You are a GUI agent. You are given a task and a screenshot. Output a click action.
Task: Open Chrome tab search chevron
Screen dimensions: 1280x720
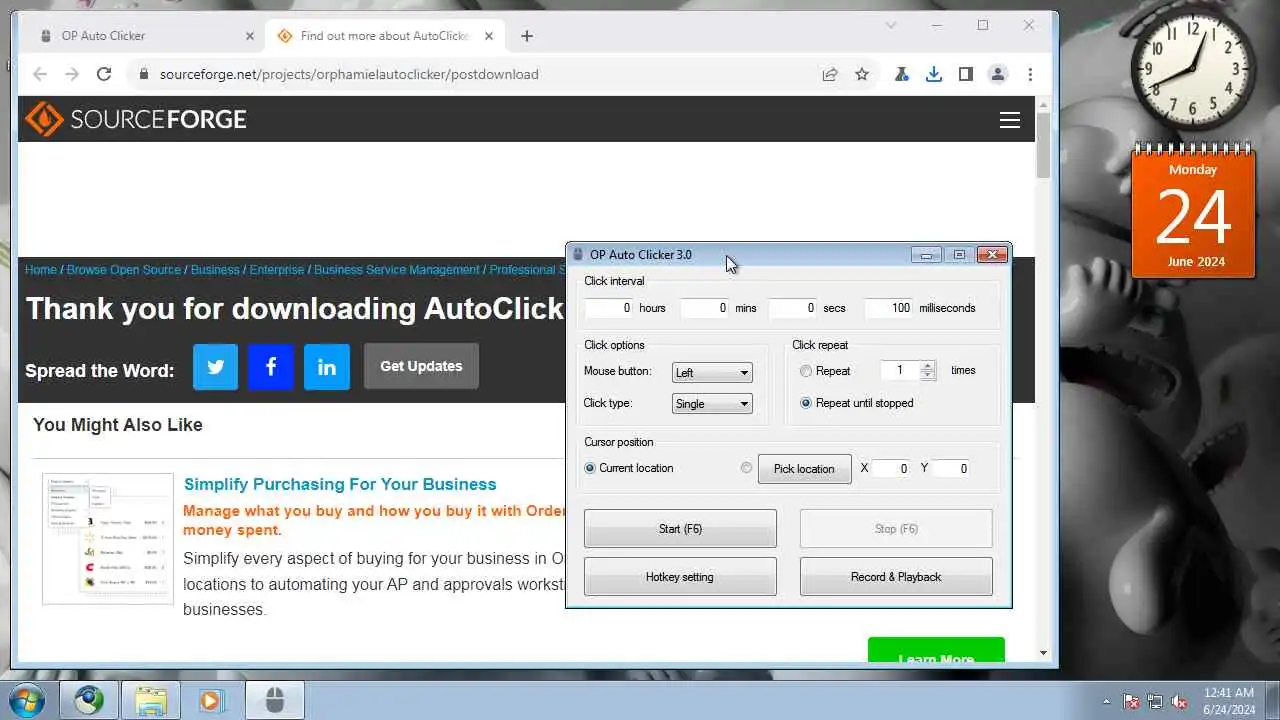coord(891,25)
